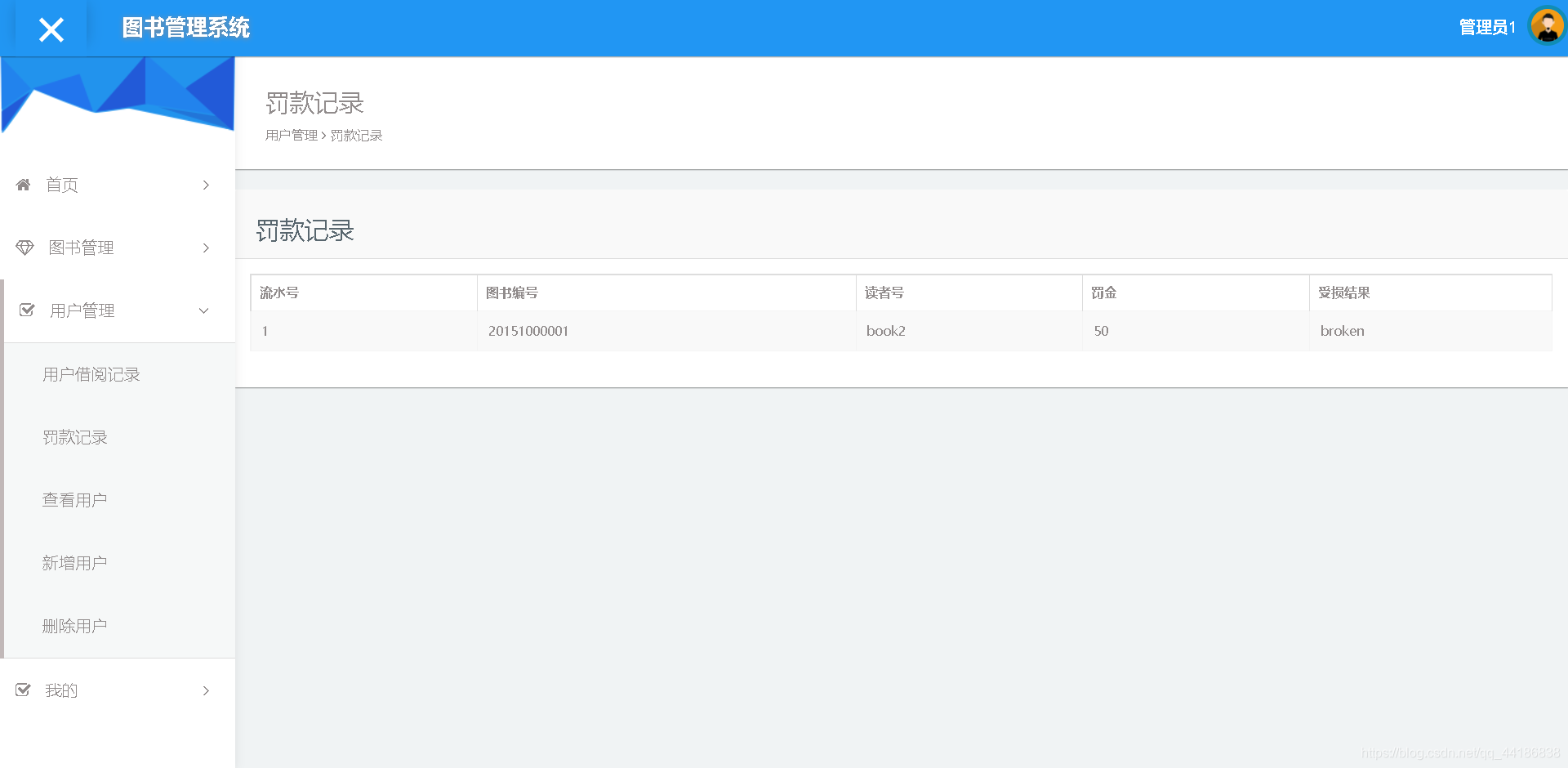Click the 罚款记录 panel title above table
The width and height of the screenshot is (1568, 768).
[x=305, y=230]
